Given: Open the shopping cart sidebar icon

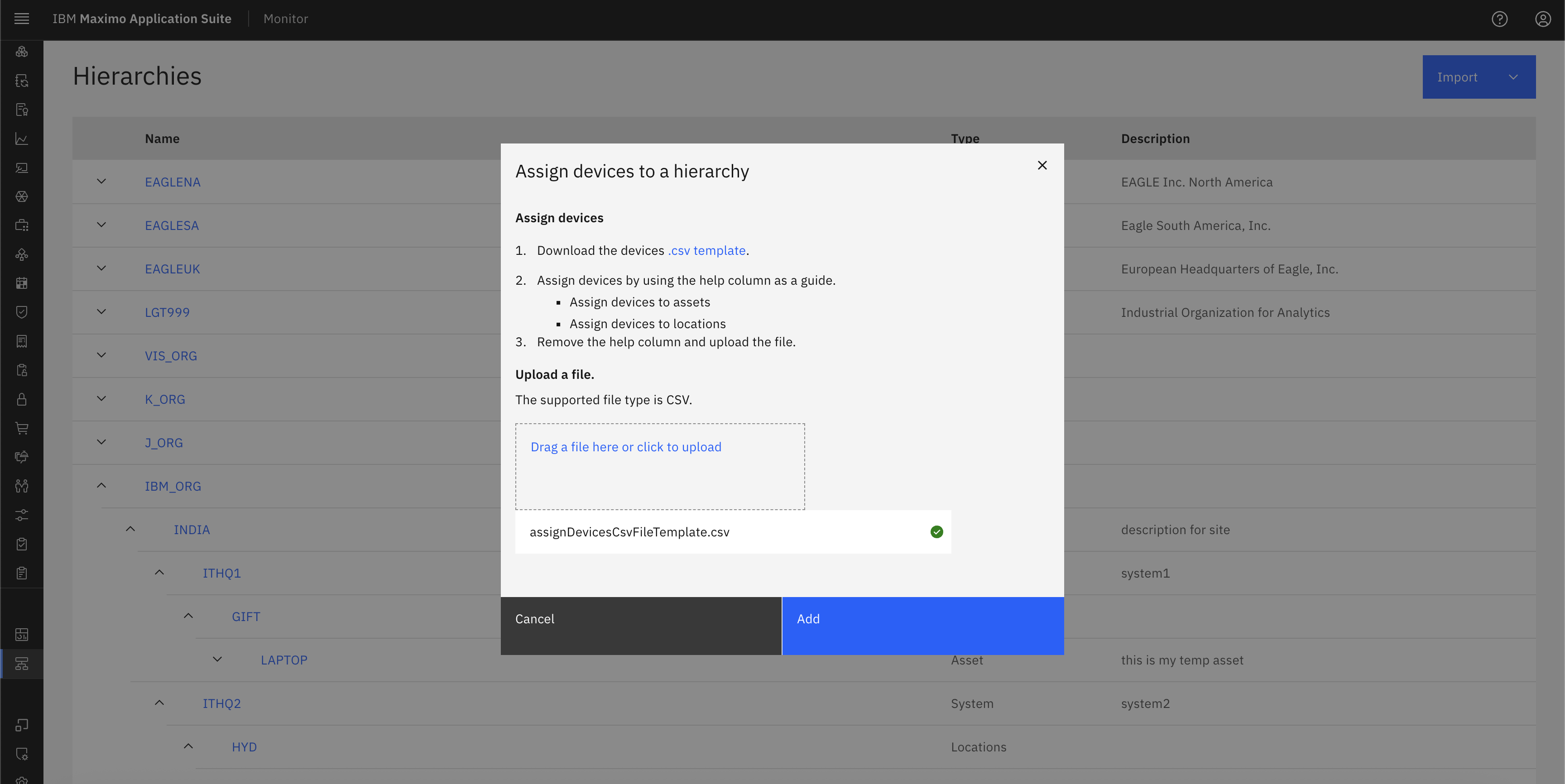Looking at the screenshot, I should tap(22, 428).
